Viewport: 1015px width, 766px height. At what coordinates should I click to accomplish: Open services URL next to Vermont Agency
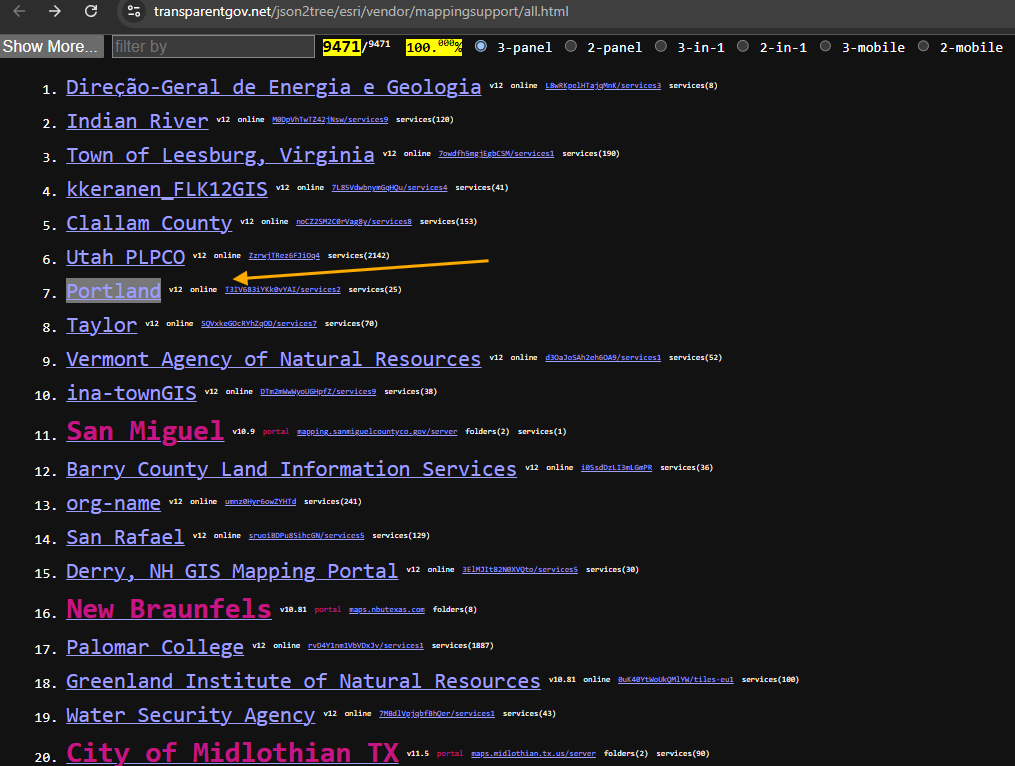coord(603,357)
